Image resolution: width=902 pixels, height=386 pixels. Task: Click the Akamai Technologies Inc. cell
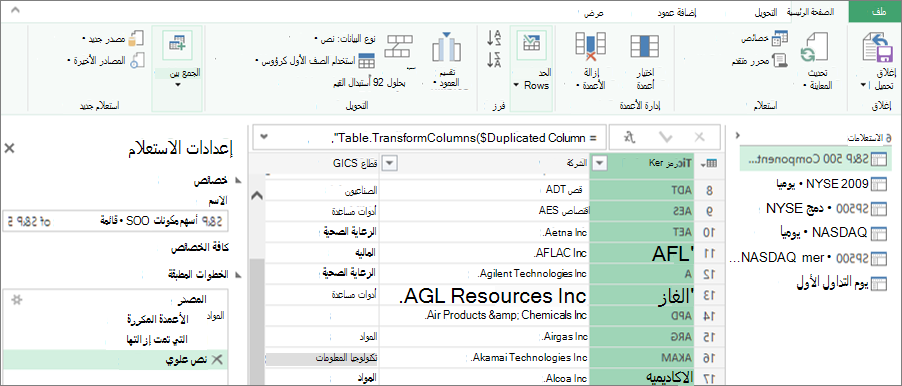click(483, 358)
